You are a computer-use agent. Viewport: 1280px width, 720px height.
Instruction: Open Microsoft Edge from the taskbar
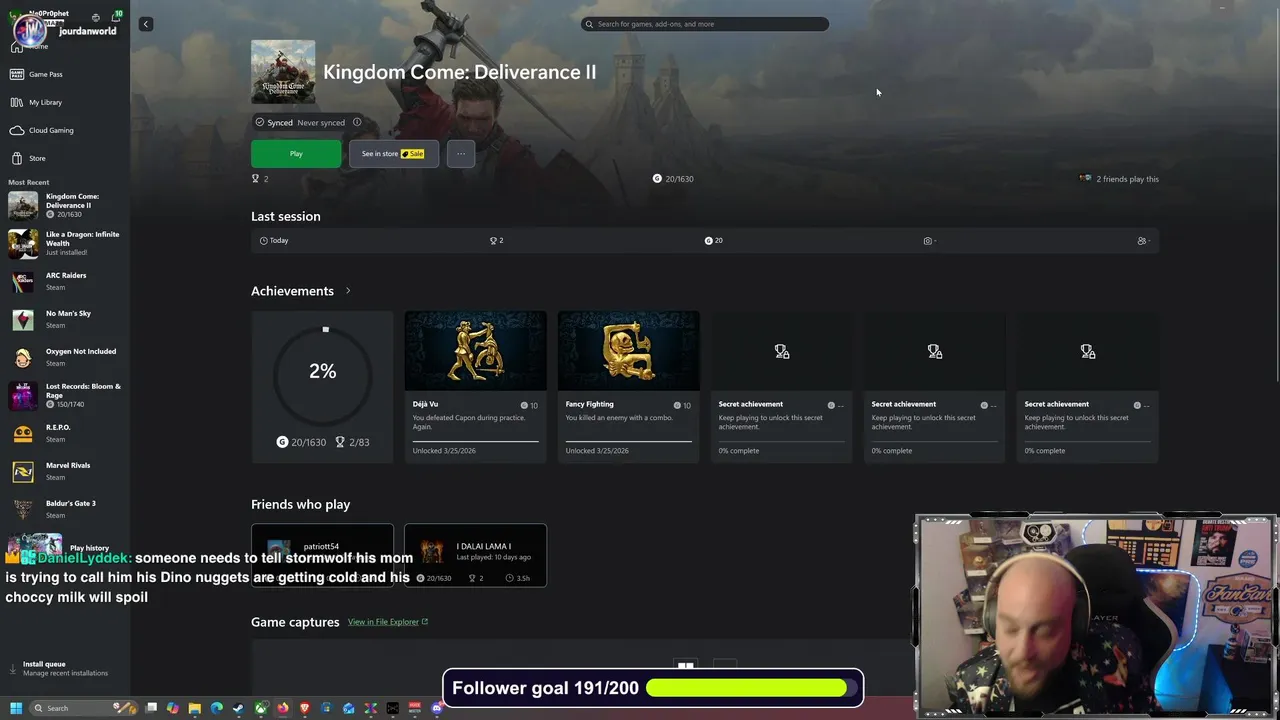[216, 709]
